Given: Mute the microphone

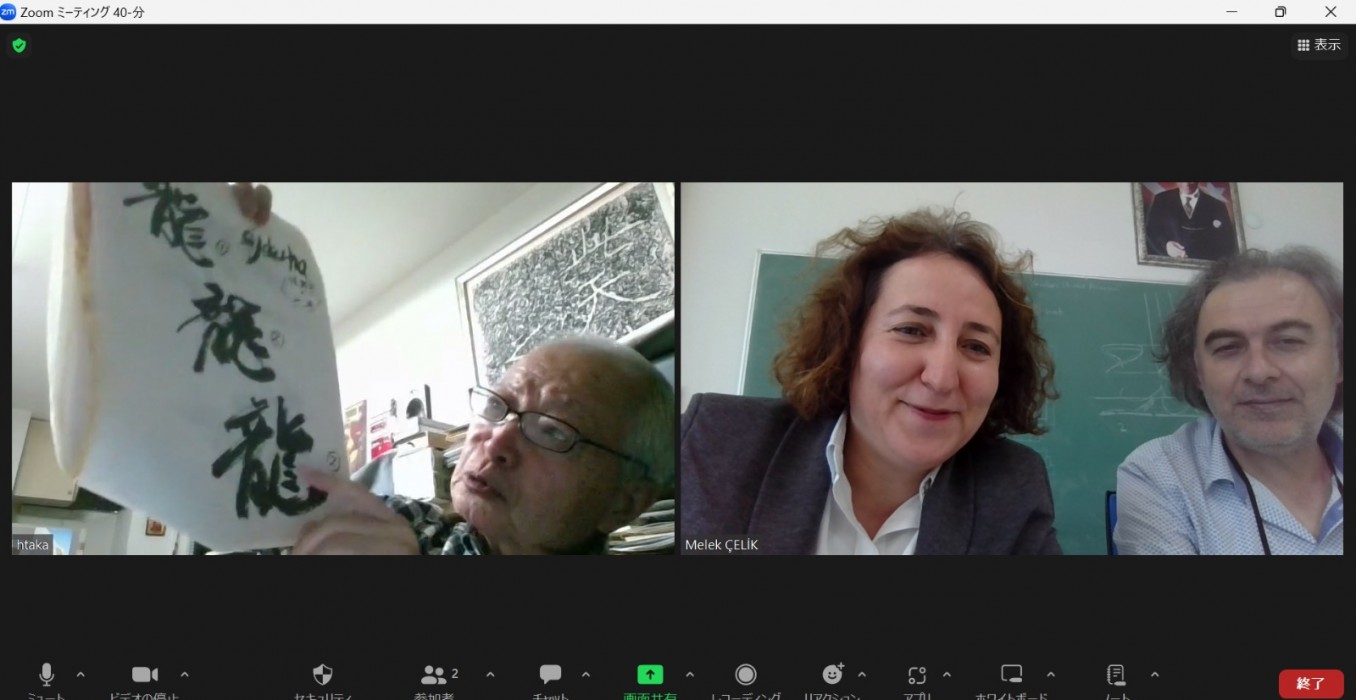Looking at the screenshot, I should (x=46, y=675).
